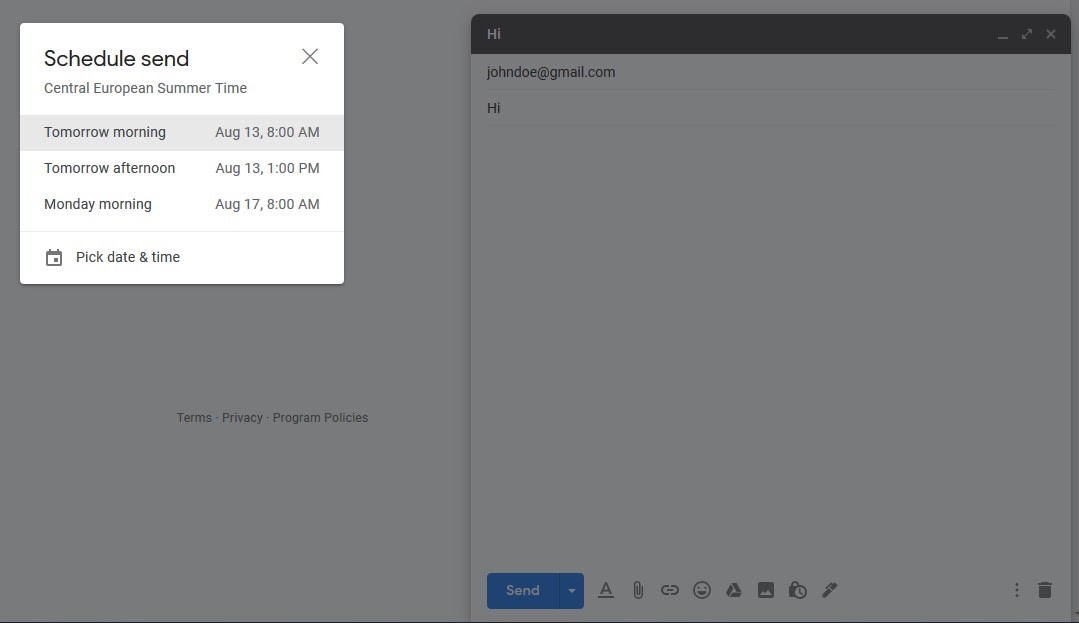The width and height of the screenshot is (1079, 623).
Task: Open Pick date & time option
Action: pyautogui.click(x=182, y=257)
